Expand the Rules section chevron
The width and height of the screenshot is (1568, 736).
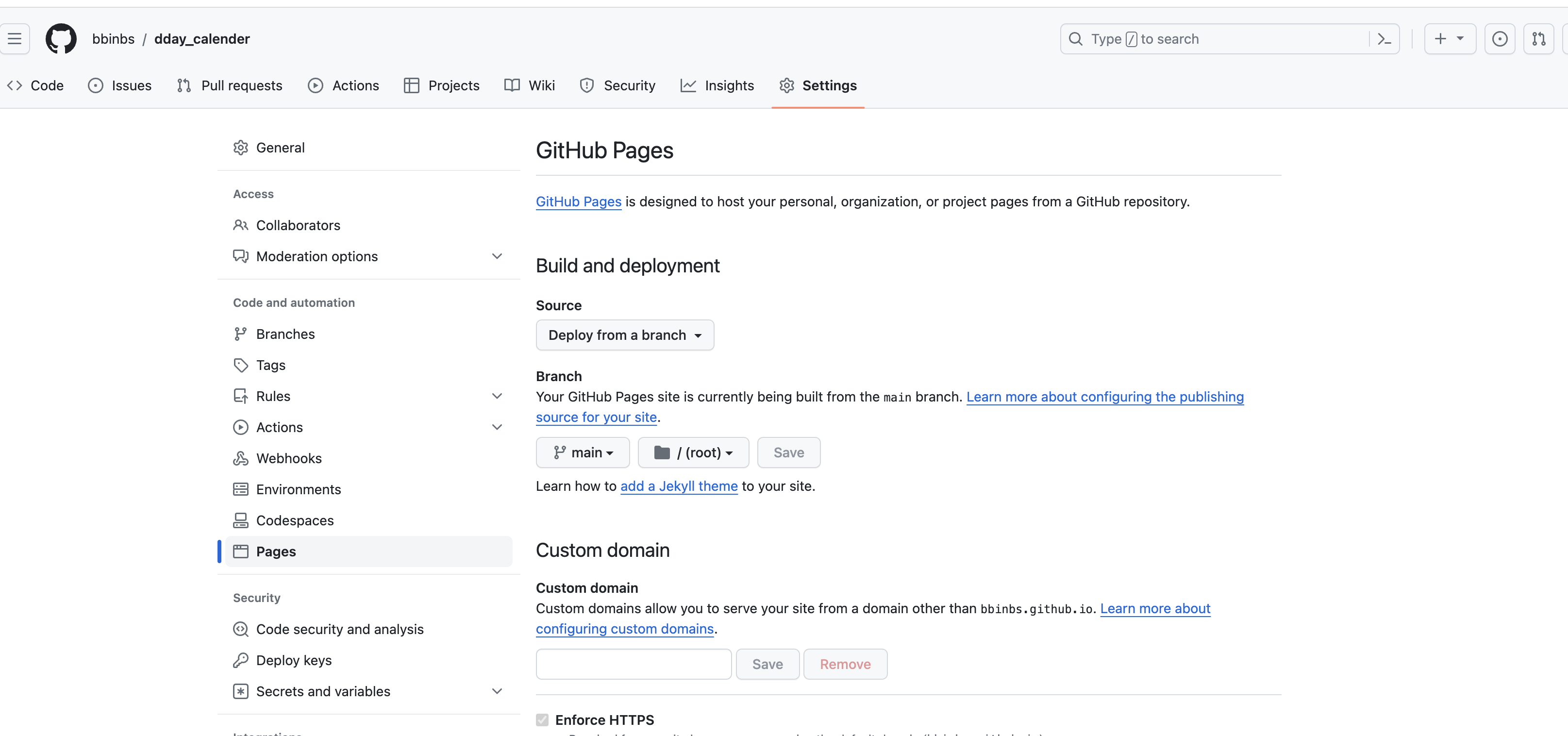497,396
